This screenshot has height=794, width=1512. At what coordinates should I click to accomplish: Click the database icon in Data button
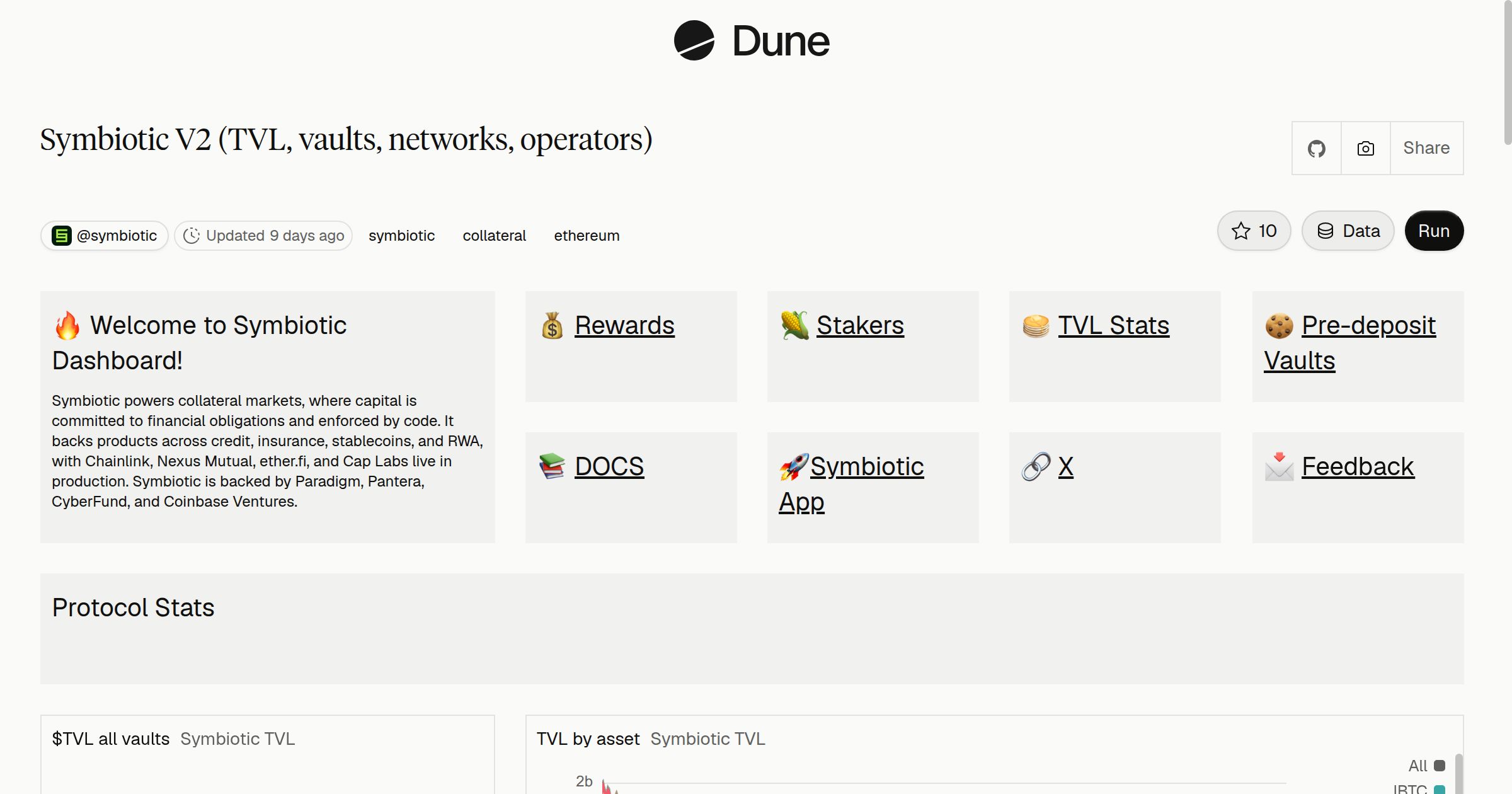pyautogui.click(x=1326, y=231)
